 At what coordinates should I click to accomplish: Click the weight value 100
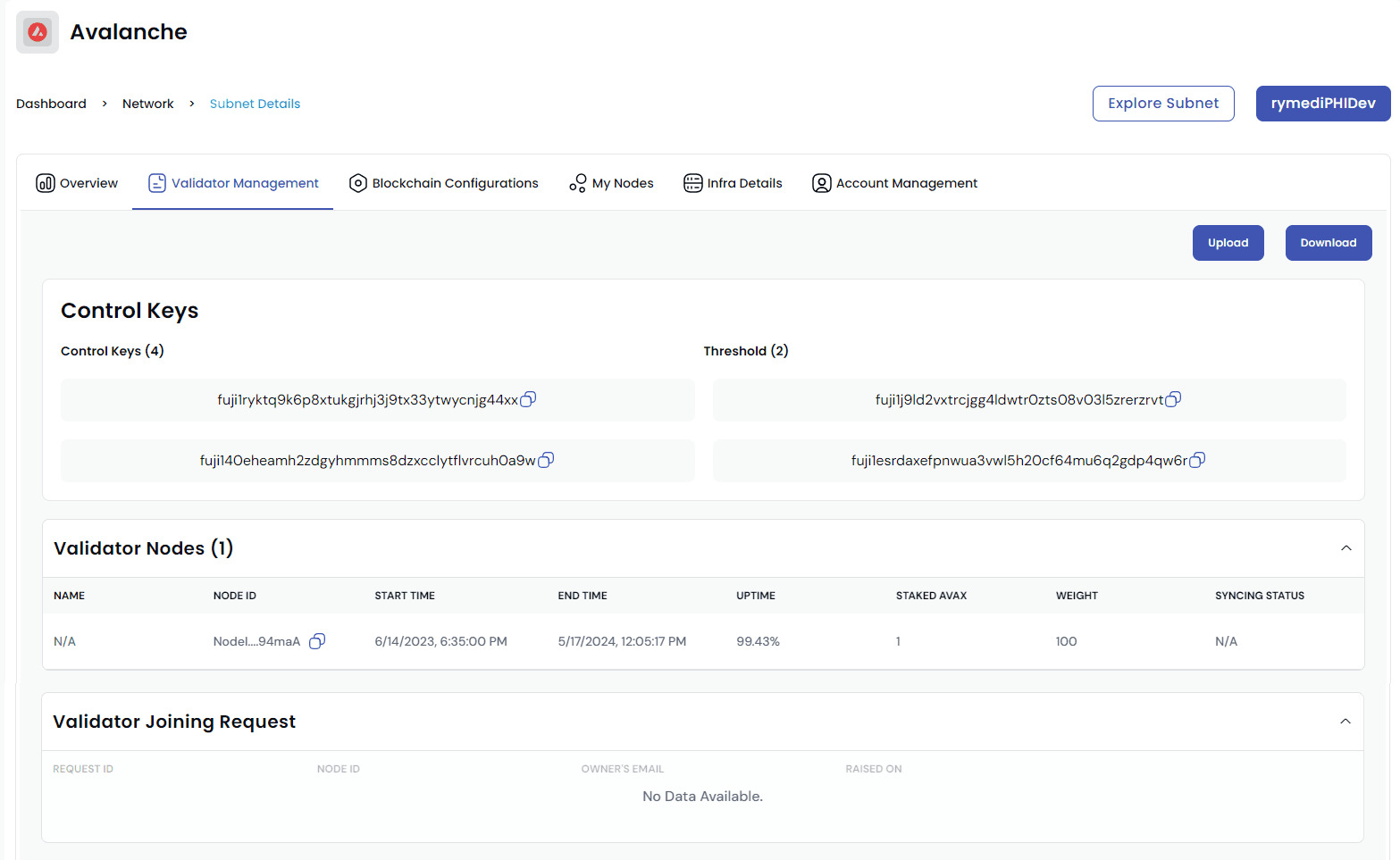pyautogui.click(x=1066, y=641)
